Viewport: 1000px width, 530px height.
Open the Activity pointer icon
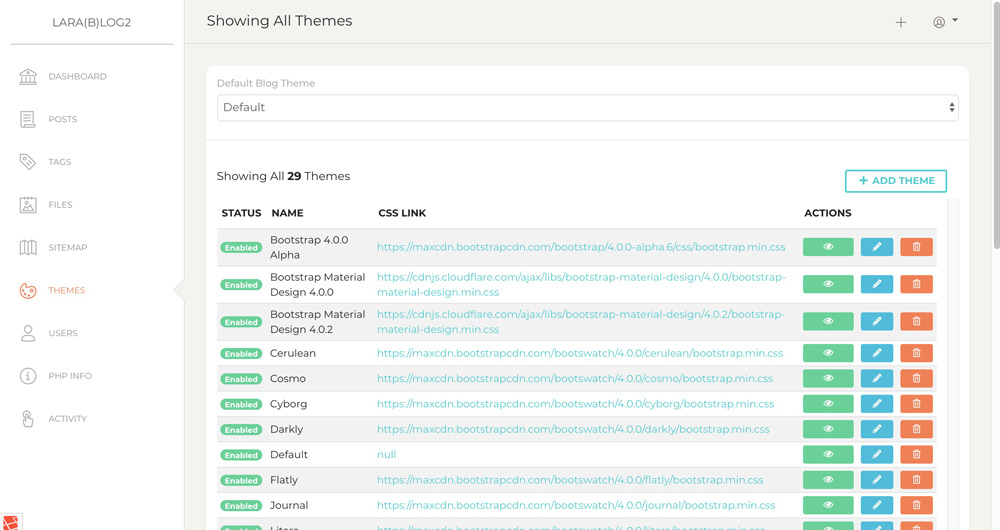tap(28, 419)
